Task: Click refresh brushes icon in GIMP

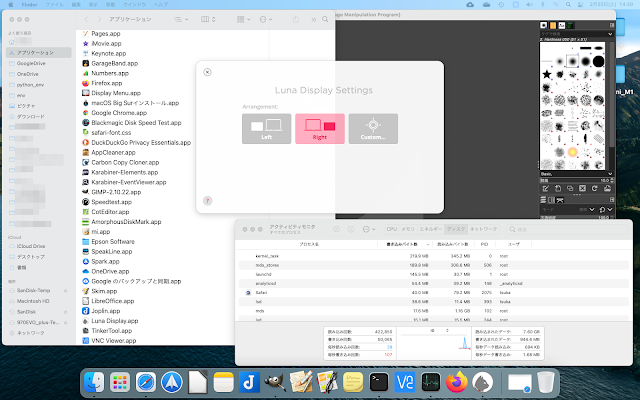Action: (x=595, y=188)
